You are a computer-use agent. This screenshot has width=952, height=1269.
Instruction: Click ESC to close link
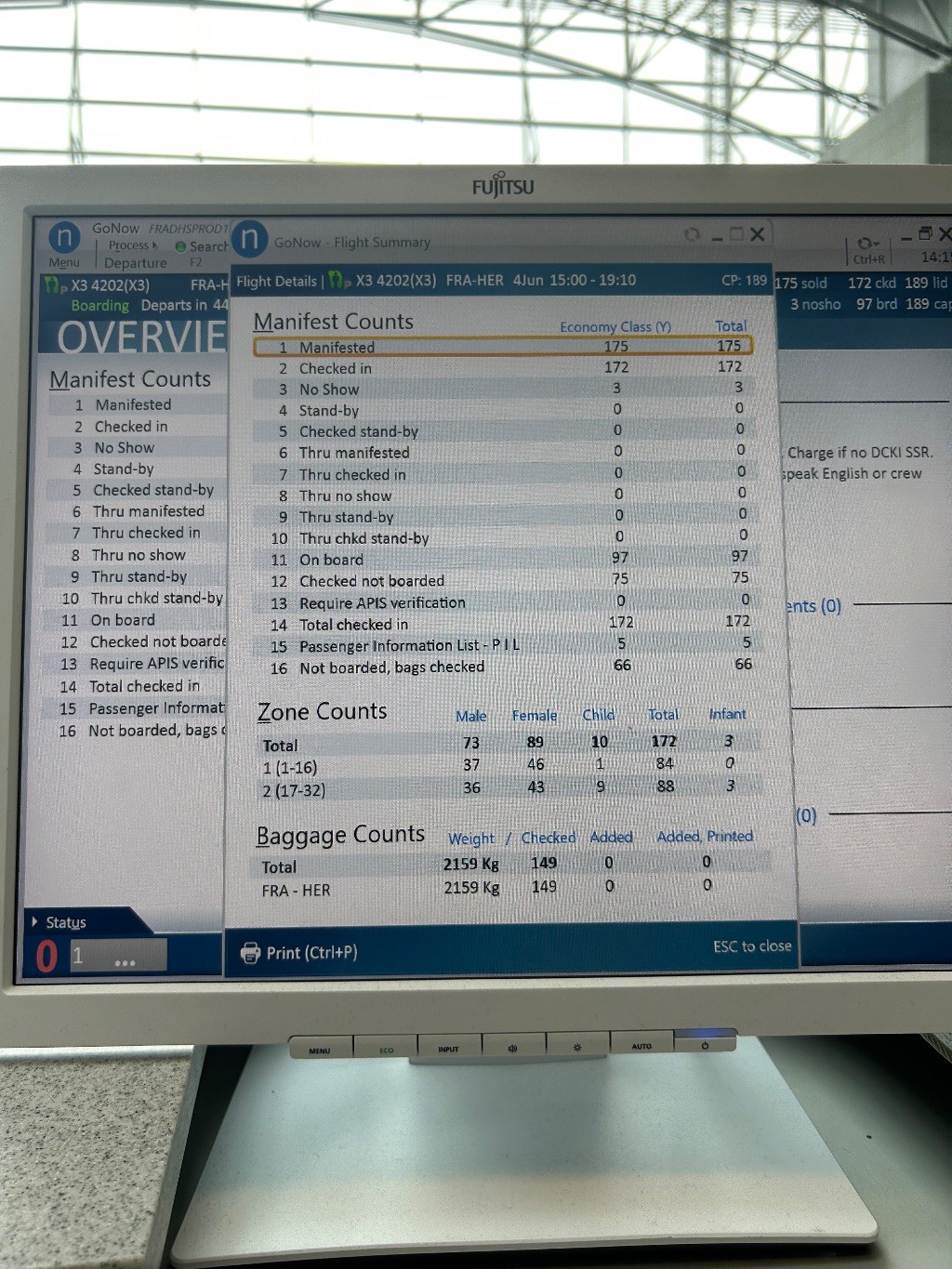(751, 946)
